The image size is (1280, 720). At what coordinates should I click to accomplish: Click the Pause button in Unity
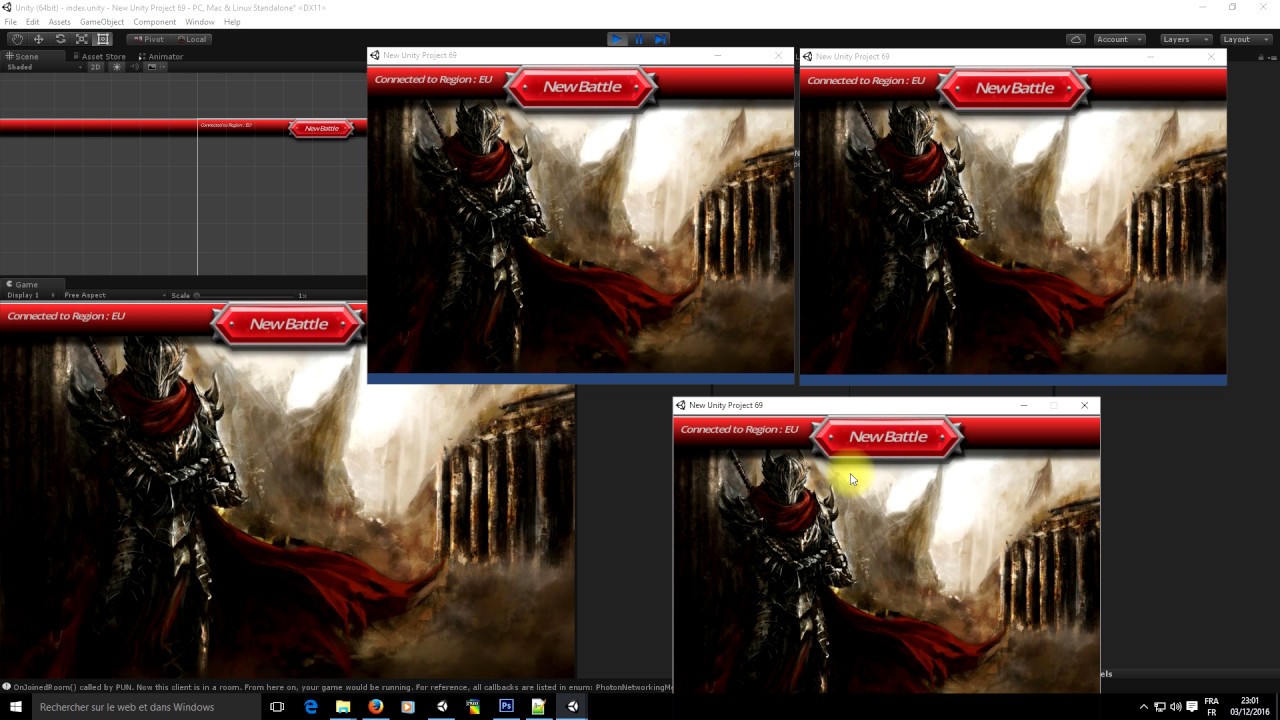(639, 39)
